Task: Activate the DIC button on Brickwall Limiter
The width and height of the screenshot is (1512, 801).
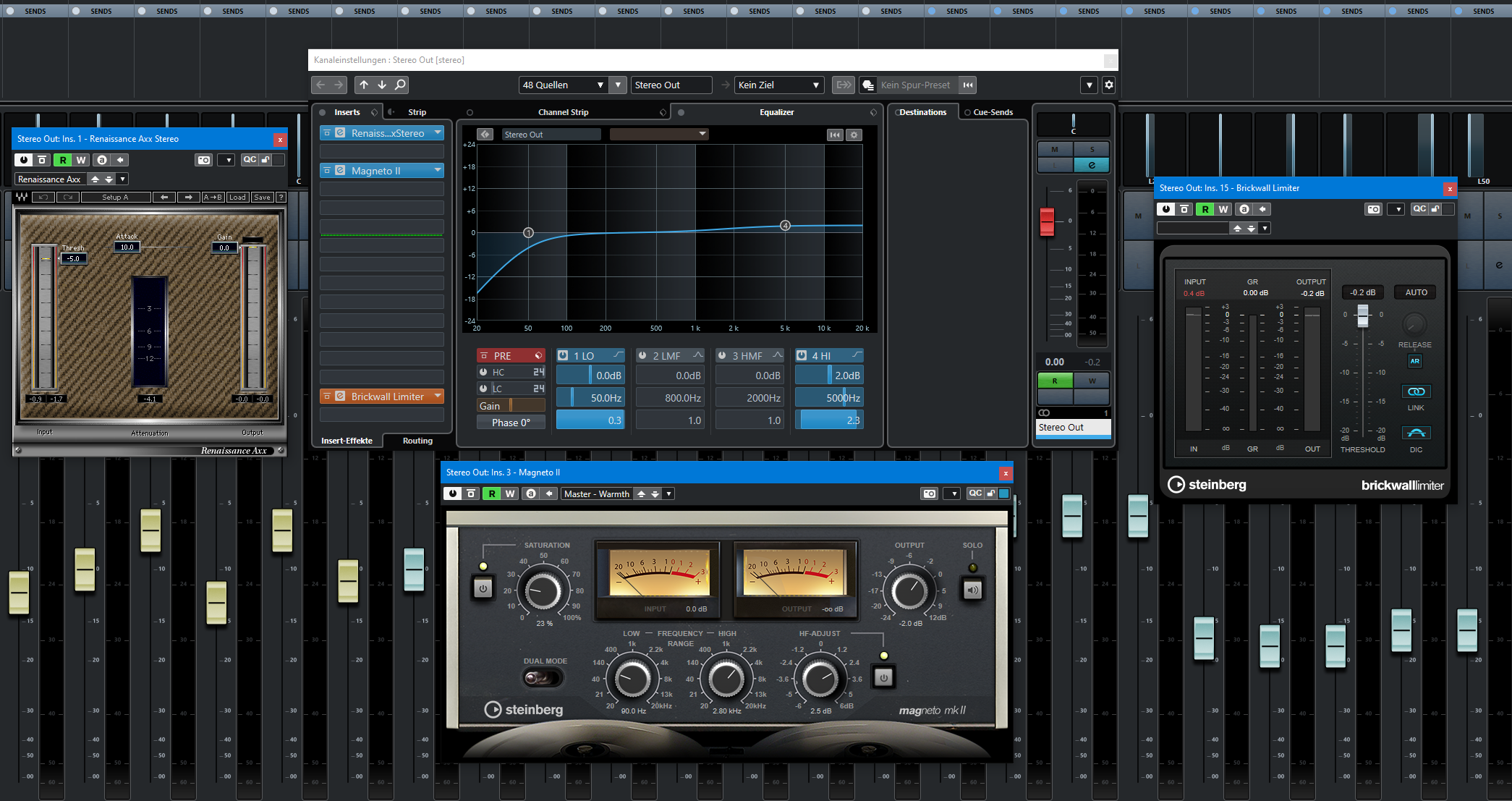Action: coord(1416,433)
